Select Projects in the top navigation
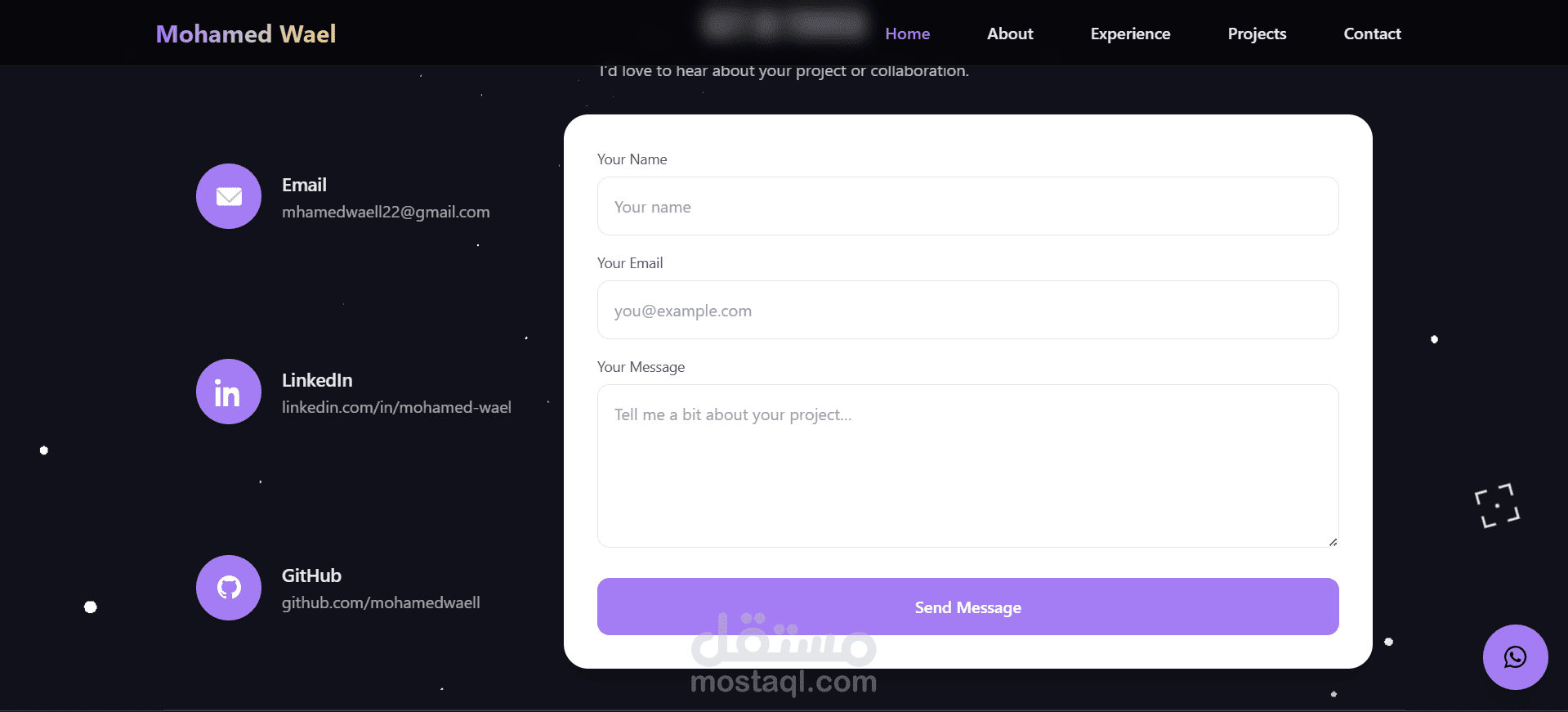The width and height of the screenshot is (1568, 712). 1257,34
